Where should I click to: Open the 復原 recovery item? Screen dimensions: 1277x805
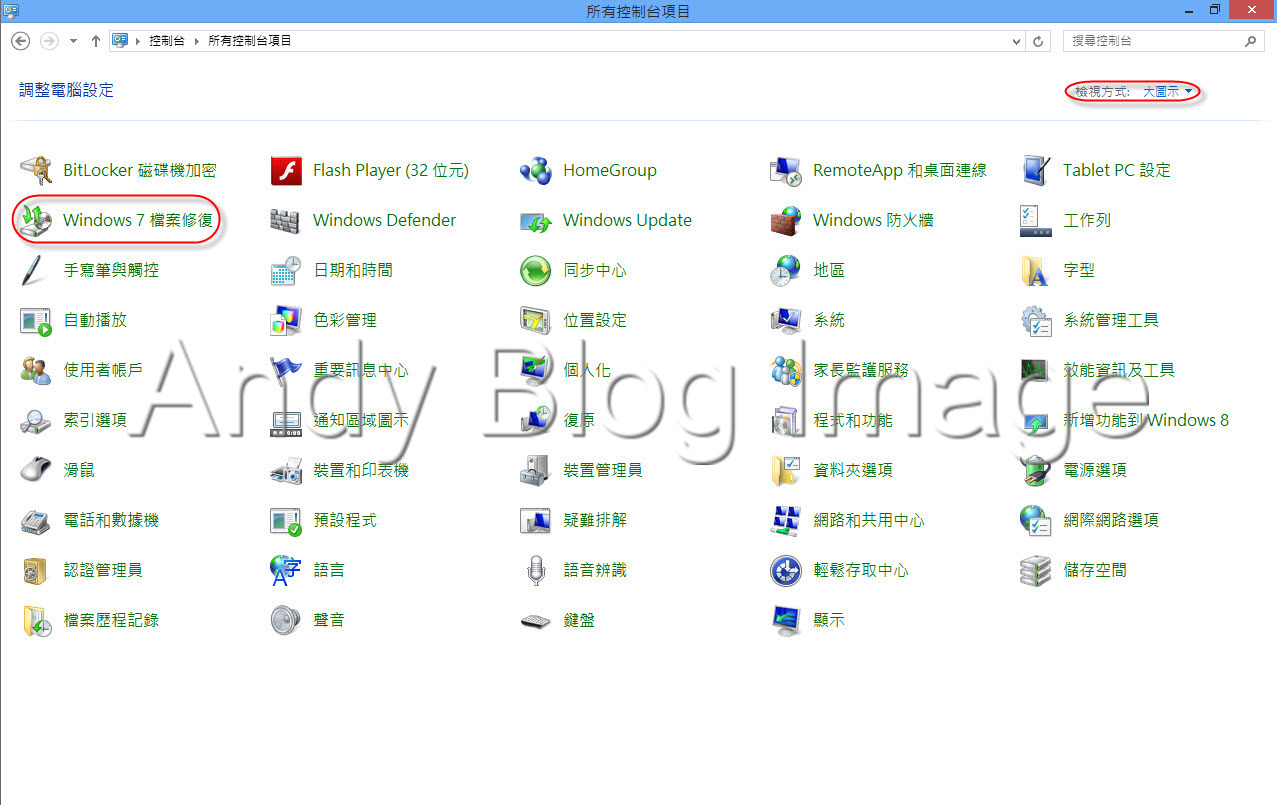(x=557, y=420)
